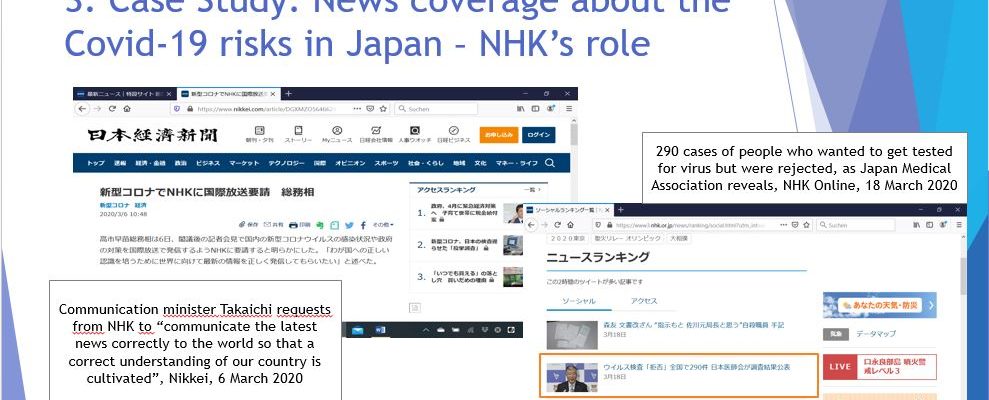Click Nikkei site search magnifier icon
Image resolution: width=989 pixels, height=400 pixels.
click(550, 163)
